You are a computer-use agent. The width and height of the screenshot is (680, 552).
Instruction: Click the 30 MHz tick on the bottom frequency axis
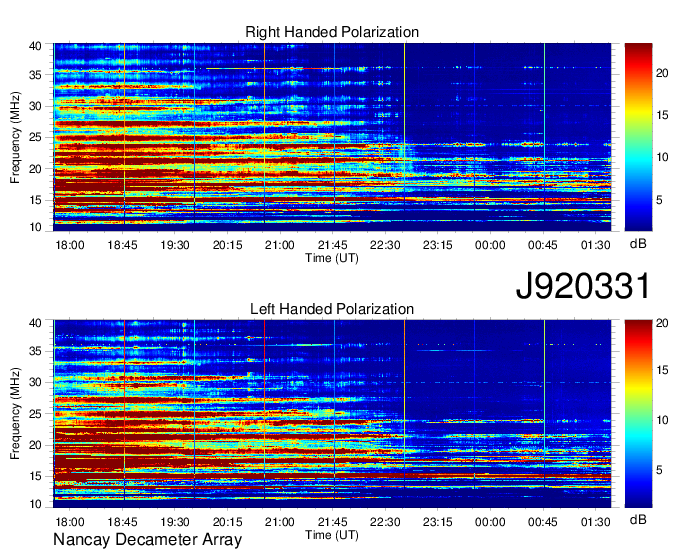36,382
